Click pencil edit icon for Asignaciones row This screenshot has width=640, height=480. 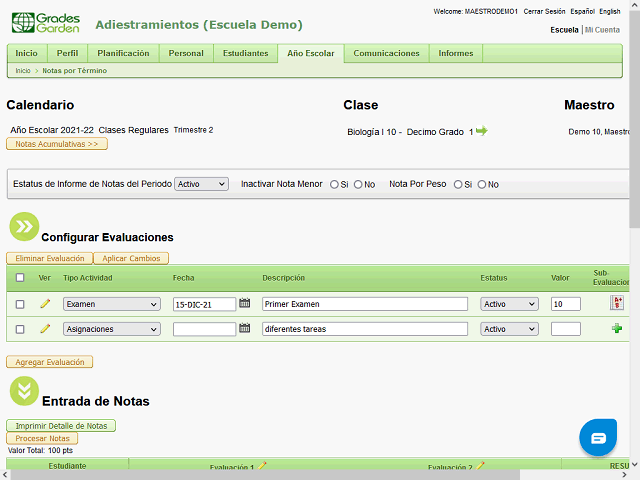pyautogui.click(x=44, y=329)
